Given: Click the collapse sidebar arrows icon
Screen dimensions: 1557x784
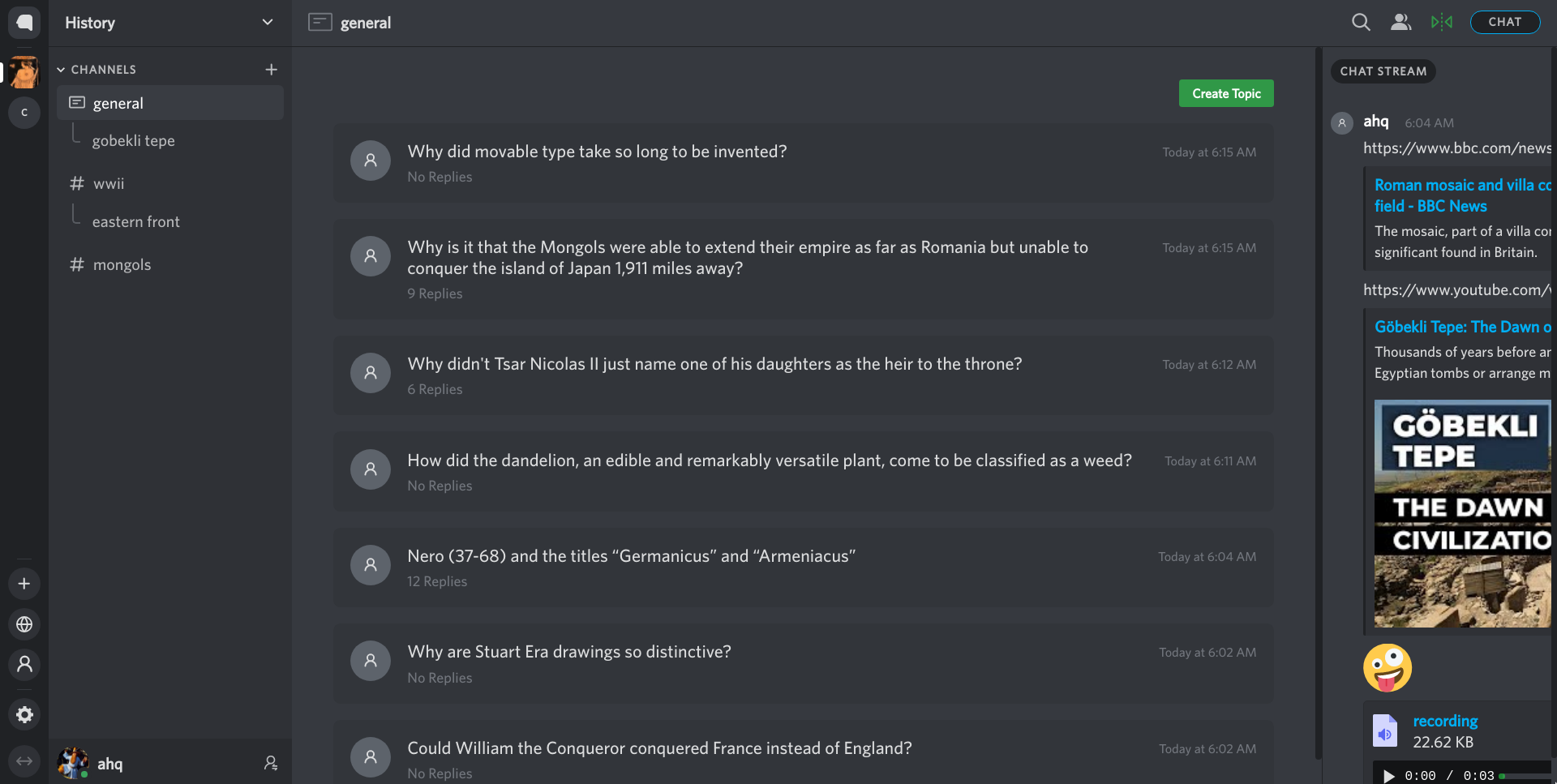Looking at the screenshot, I should 24,761.
